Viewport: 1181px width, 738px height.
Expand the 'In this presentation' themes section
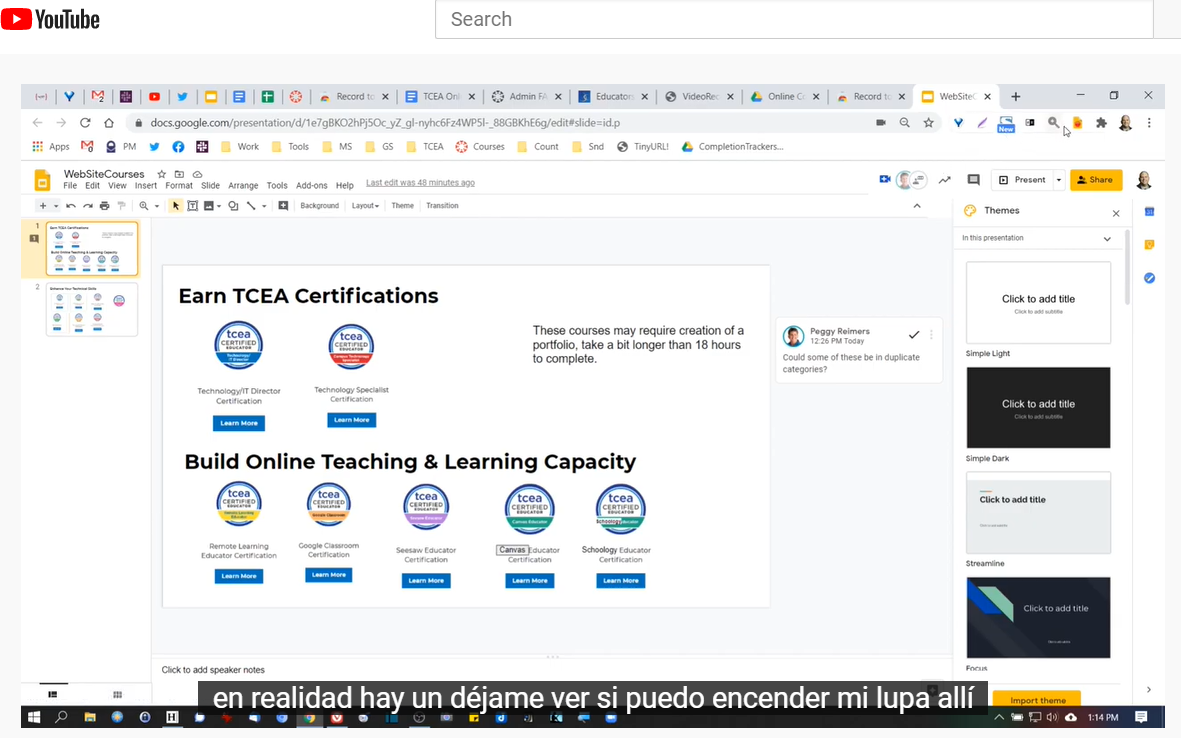(1107, 239)
